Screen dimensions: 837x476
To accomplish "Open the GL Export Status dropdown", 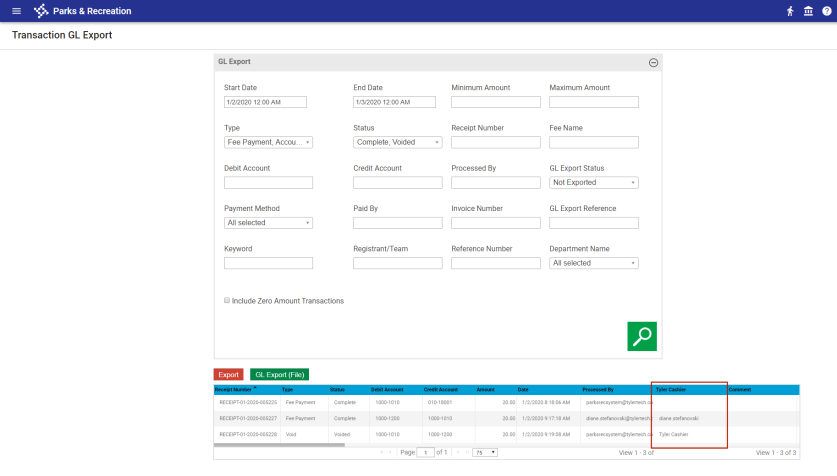I will pyautogui.click(x=594, y=183).
